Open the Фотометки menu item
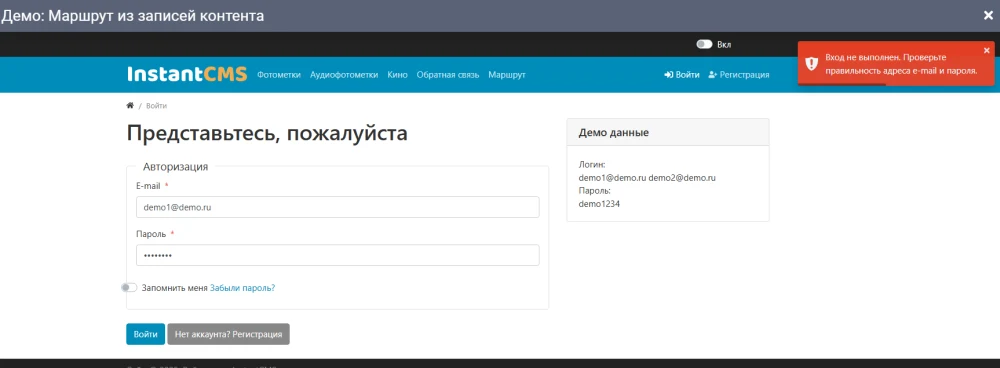Image resolution: width=1000 pixels, height=368 pixels. click(x=279, y=75)
